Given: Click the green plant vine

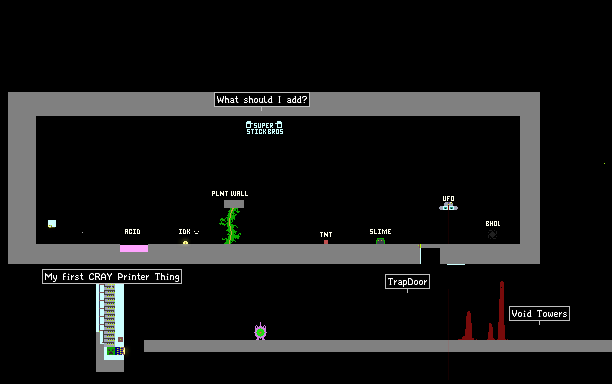Looking at the screenshot, I should pos(230,226).
